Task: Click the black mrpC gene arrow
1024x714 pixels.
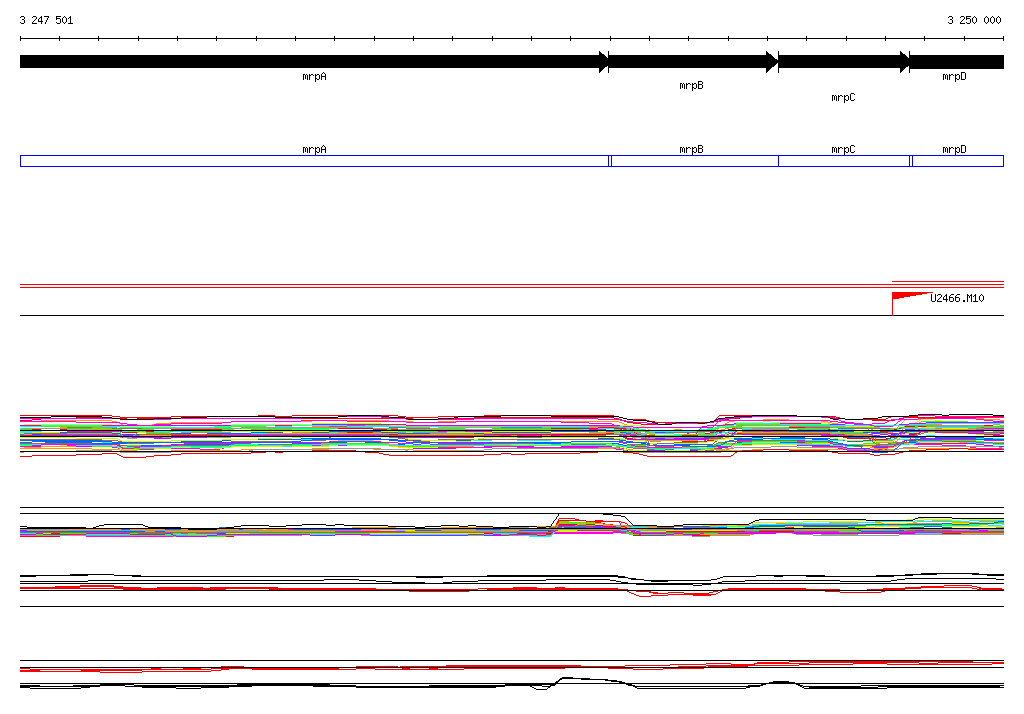Action: 844,62
